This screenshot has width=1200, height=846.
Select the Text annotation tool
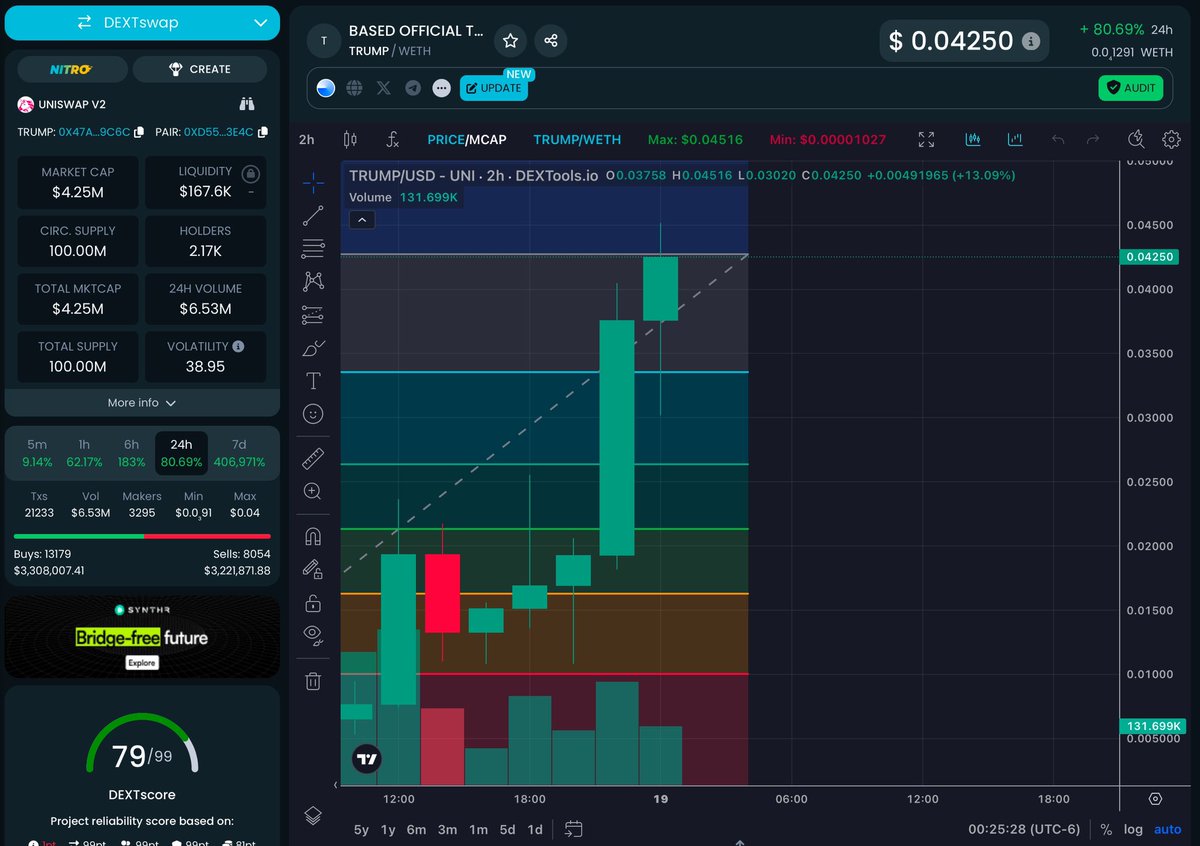click(313, 381)
